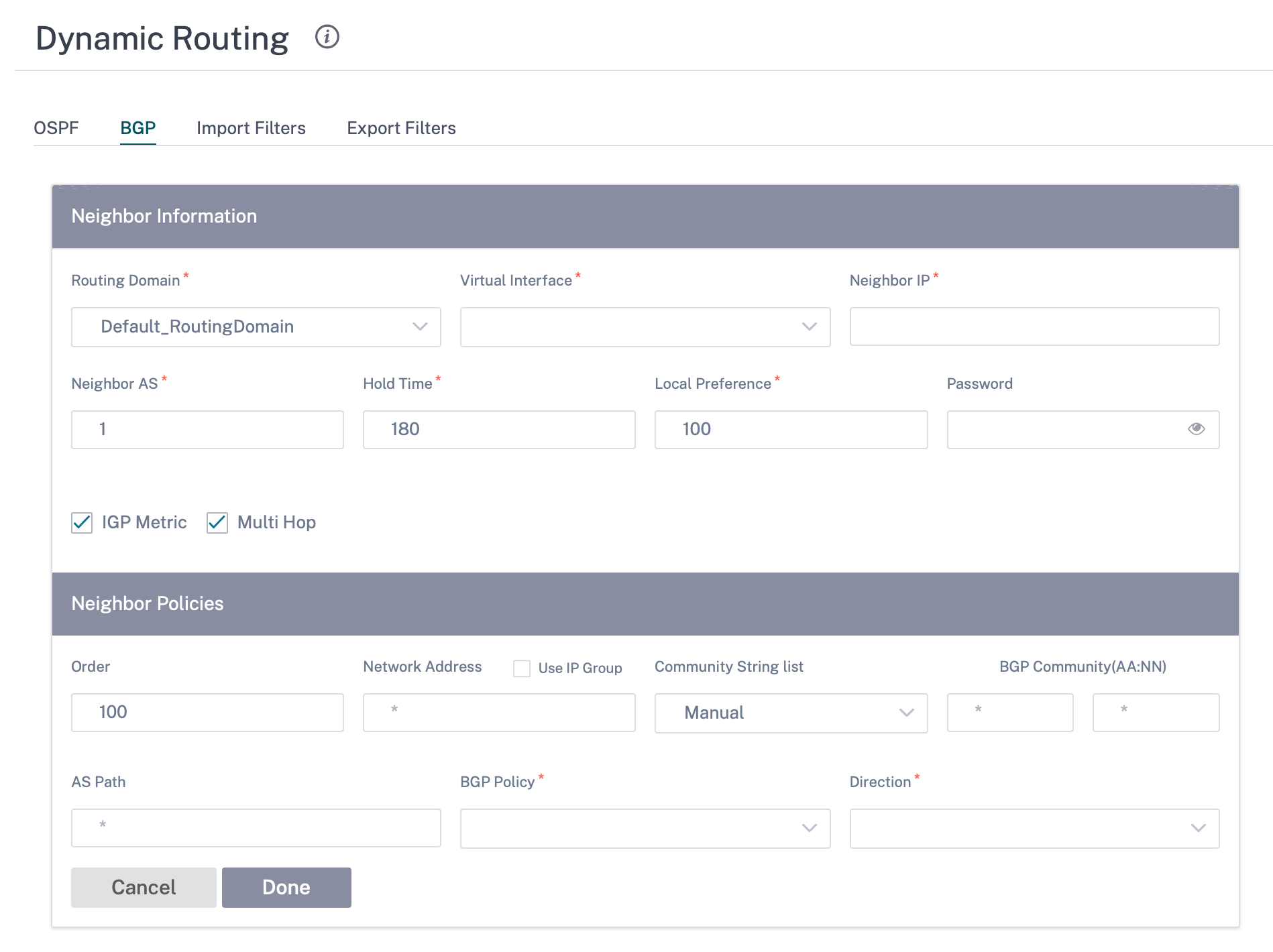
Task: Focus the Network Address field
Action: tap(499, 713)
